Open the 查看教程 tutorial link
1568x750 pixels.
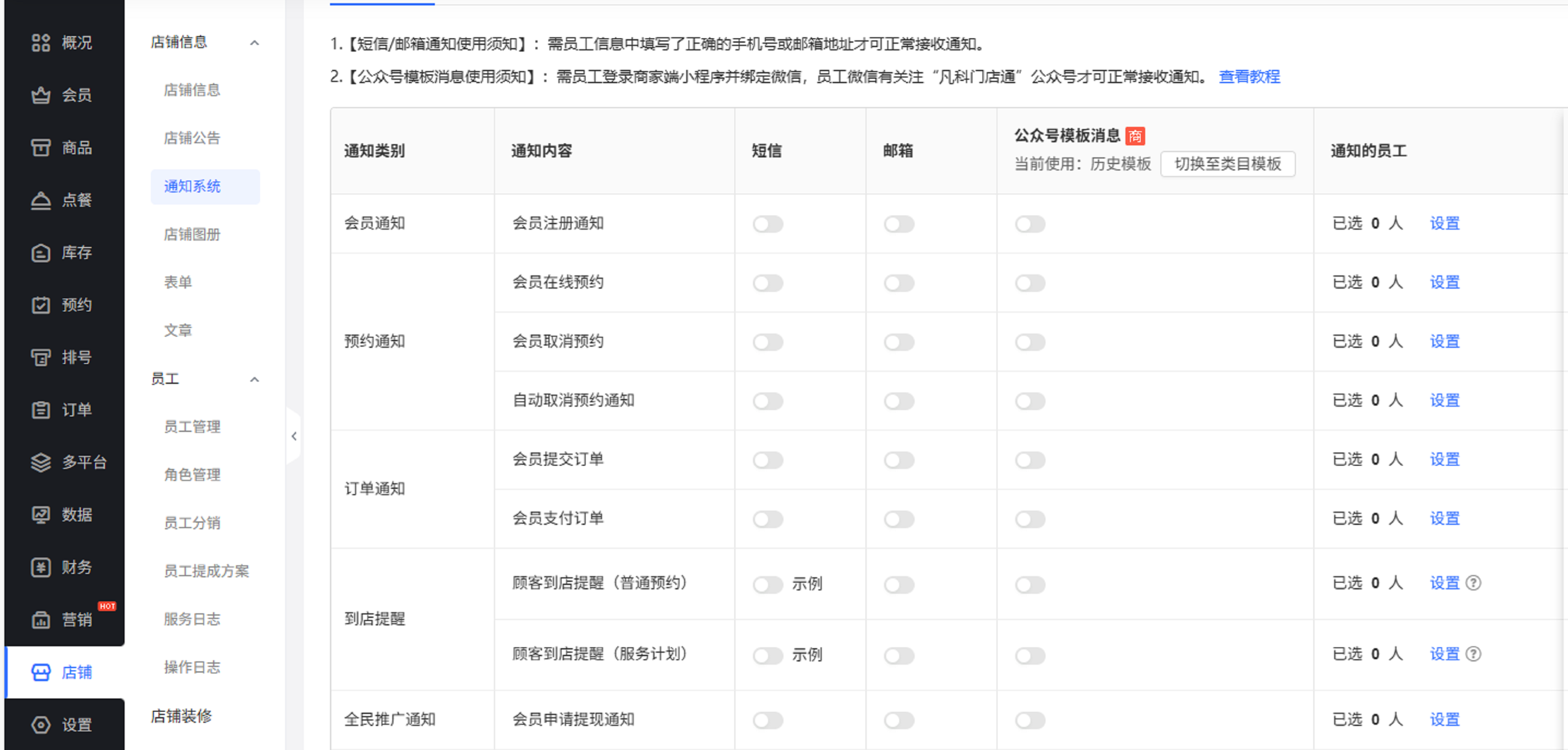pyautogui.click(x=1249, y=77)
